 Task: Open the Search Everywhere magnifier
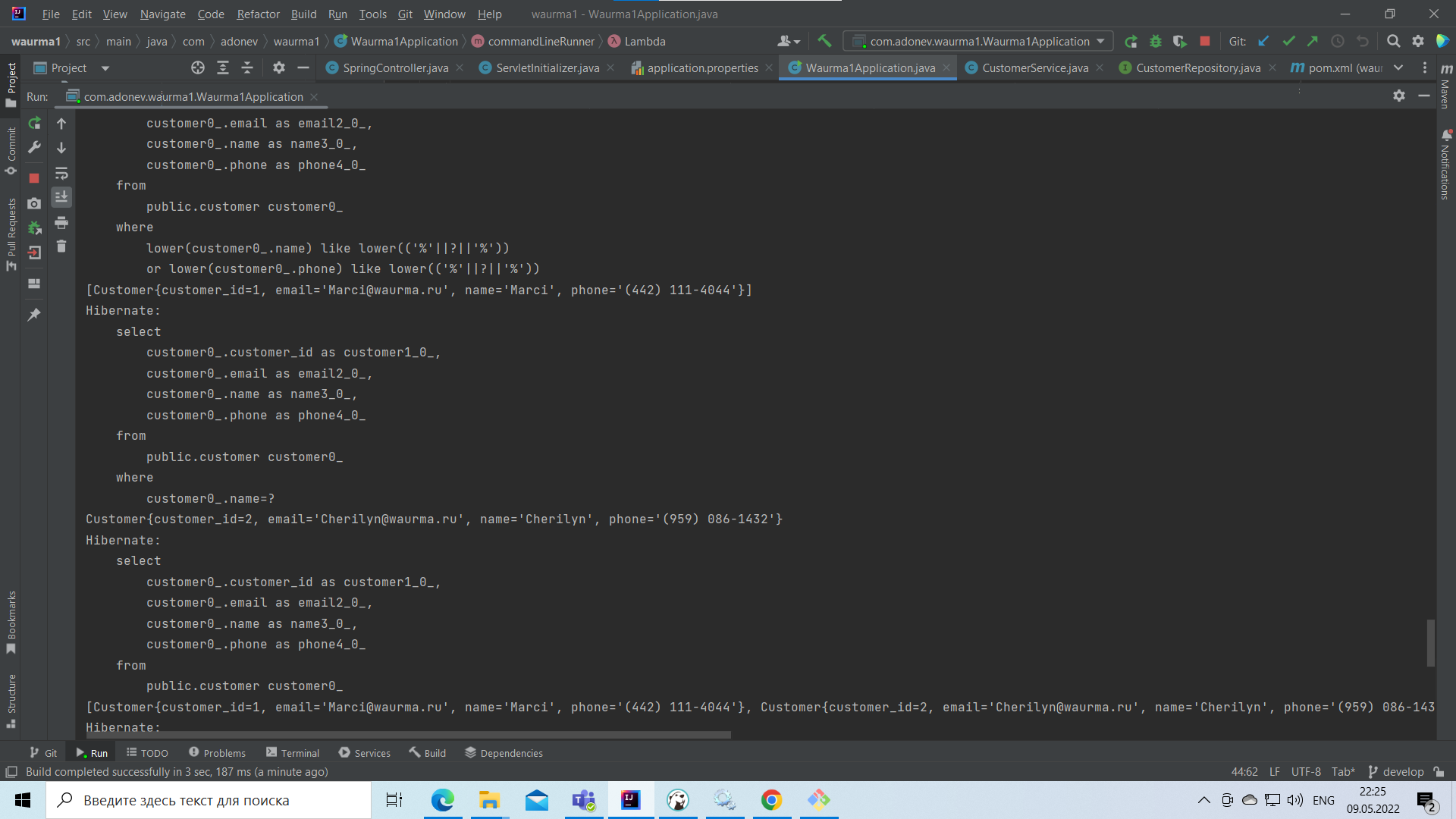tap(1393, 41)
